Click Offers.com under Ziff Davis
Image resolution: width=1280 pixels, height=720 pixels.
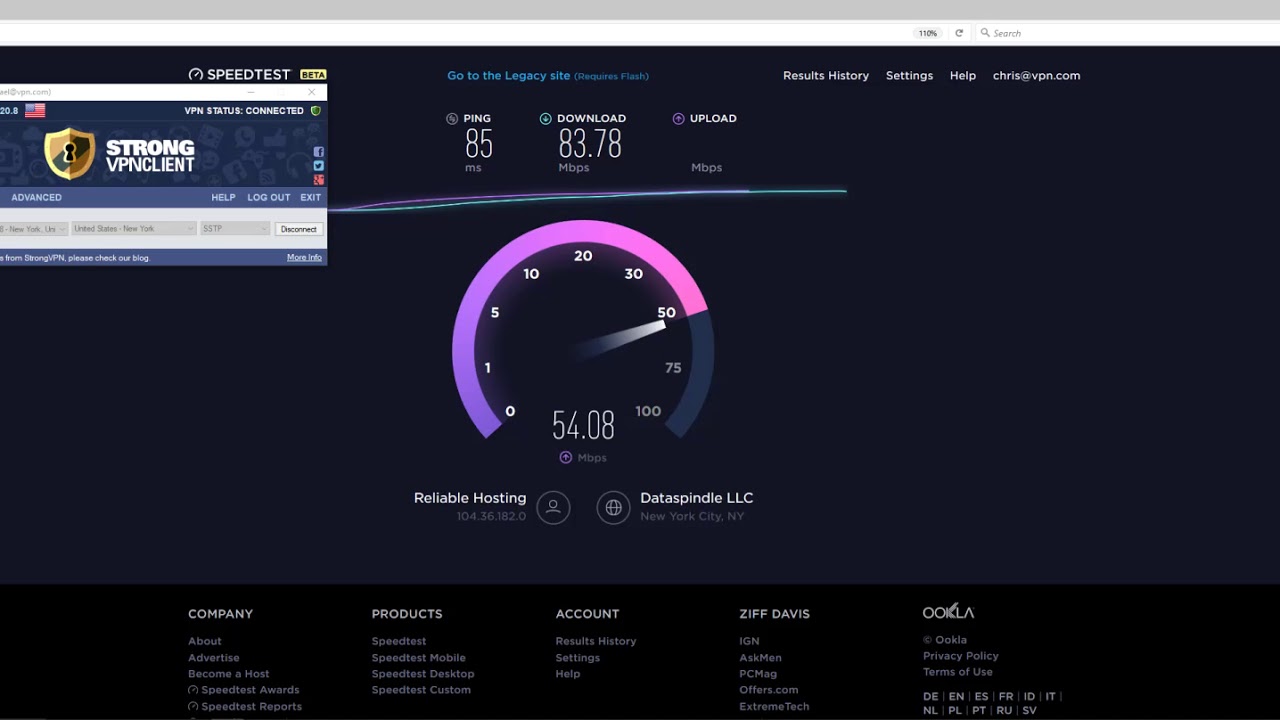point(769,689)
